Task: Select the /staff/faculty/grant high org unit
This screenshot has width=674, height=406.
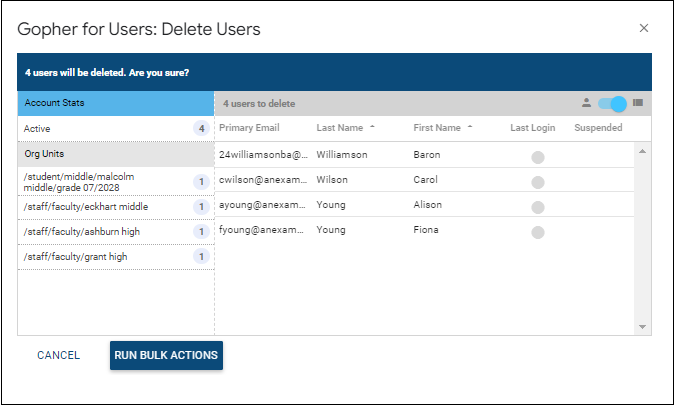Action: click(116, 257)
